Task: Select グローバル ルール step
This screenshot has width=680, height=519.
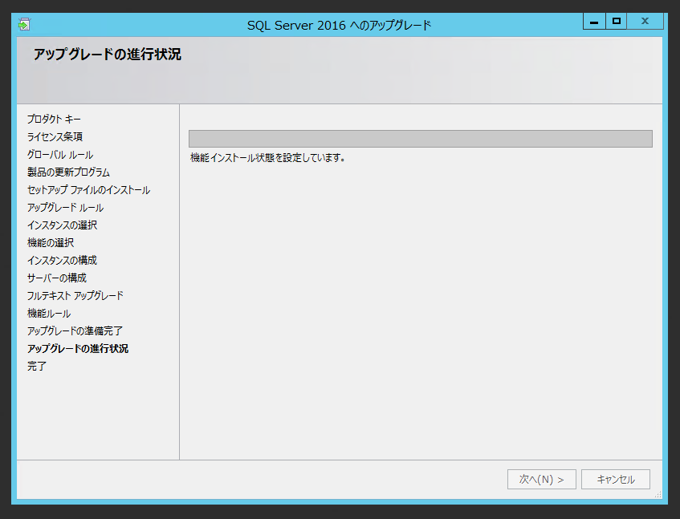Action: 60,155
